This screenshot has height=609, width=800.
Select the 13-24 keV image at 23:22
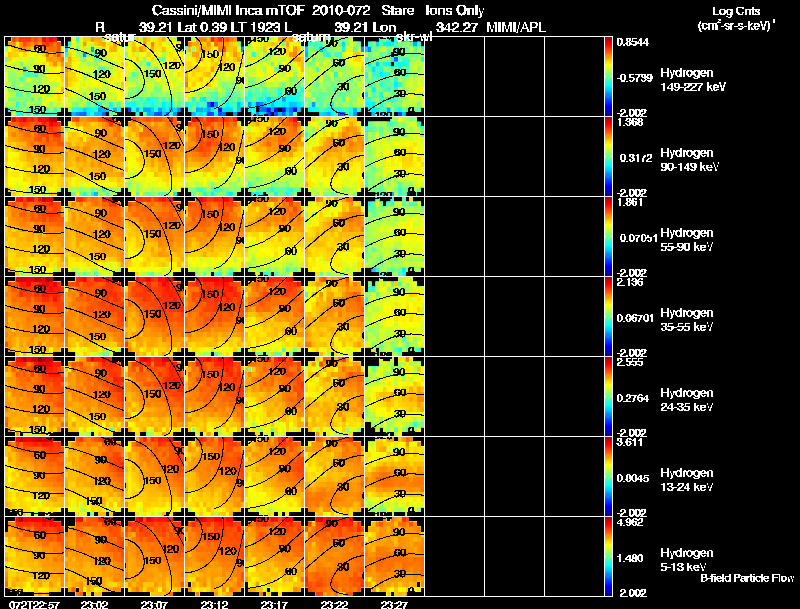tap(334, 477)
